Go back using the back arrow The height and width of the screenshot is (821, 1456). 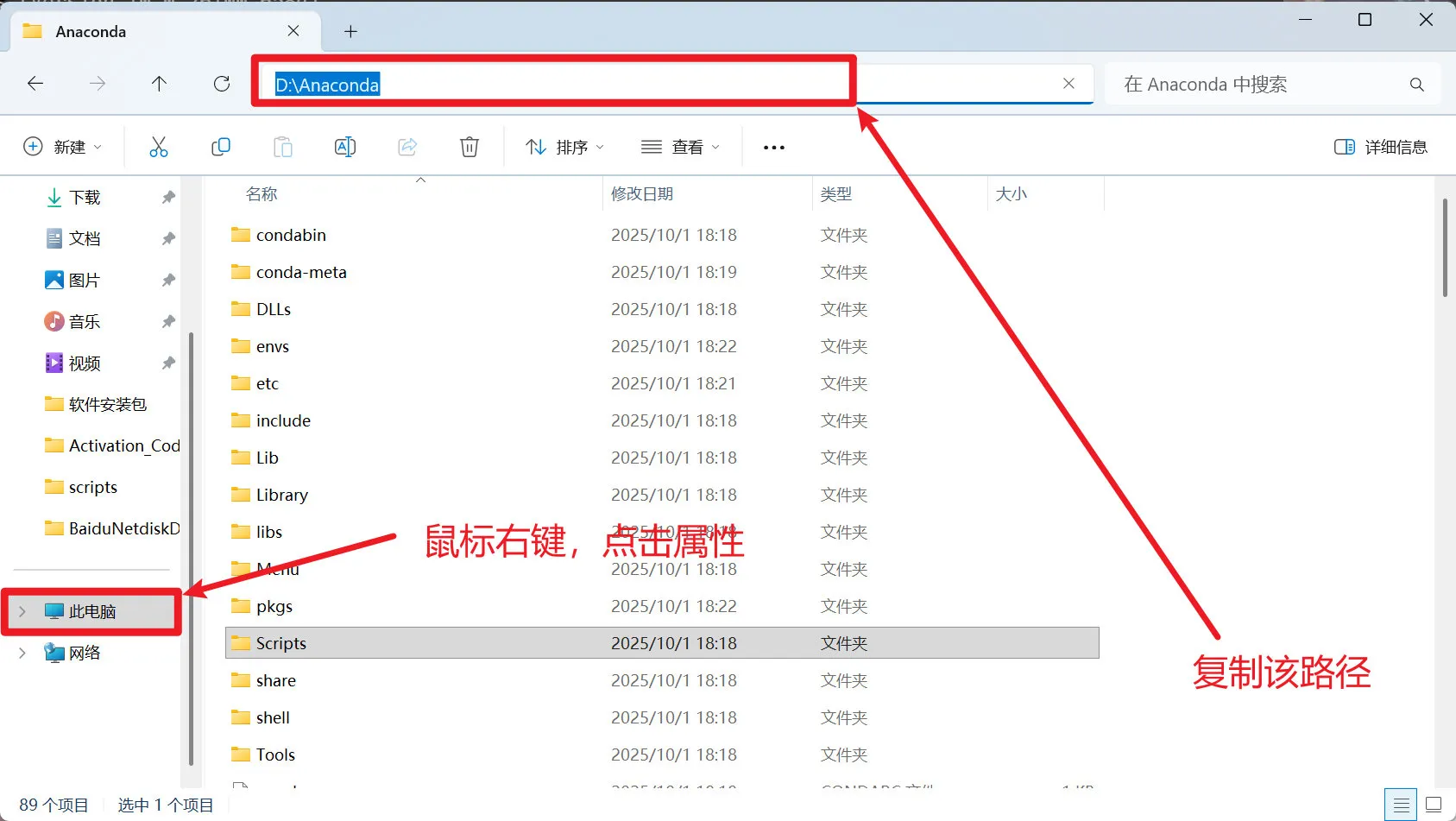35,84
